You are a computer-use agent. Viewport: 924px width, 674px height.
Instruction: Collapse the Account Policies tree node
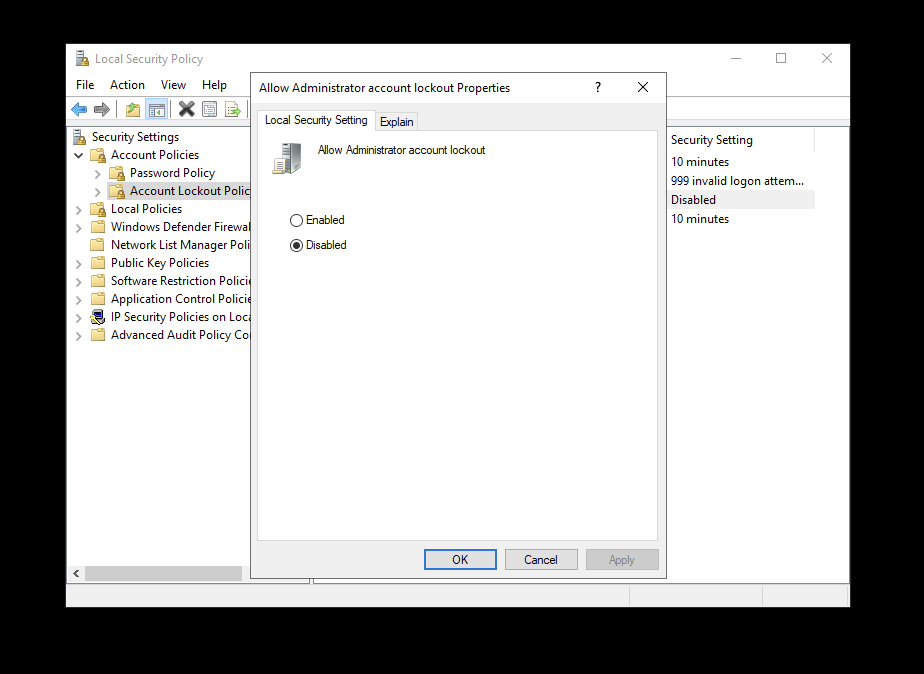pyautogui.click(x=79, y=155)
